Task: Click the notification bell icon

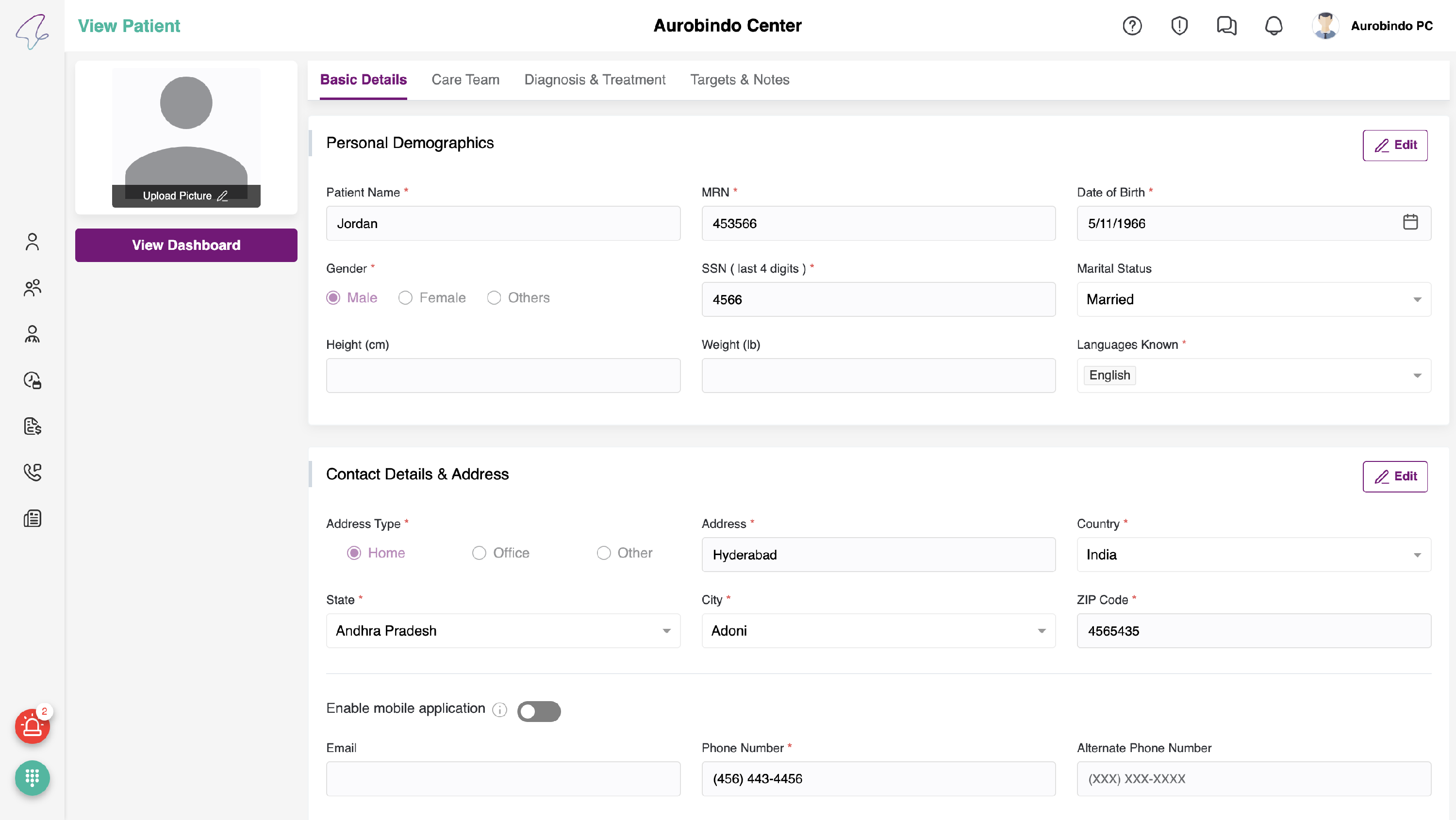Action: [1273, 26]
